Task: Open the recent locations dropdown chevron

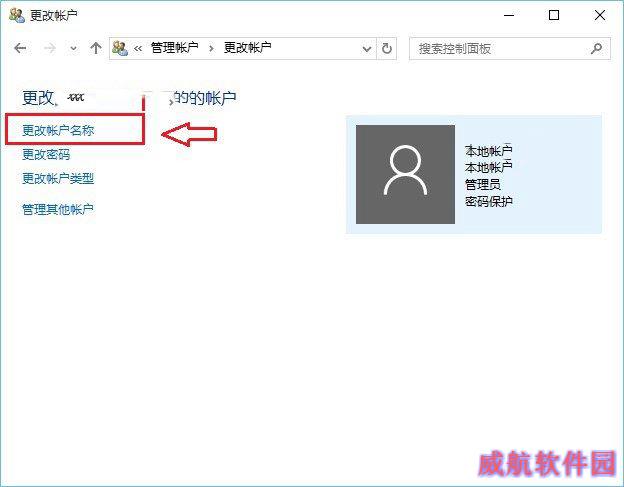Action: pyautogui.click(x=73, y=49)
